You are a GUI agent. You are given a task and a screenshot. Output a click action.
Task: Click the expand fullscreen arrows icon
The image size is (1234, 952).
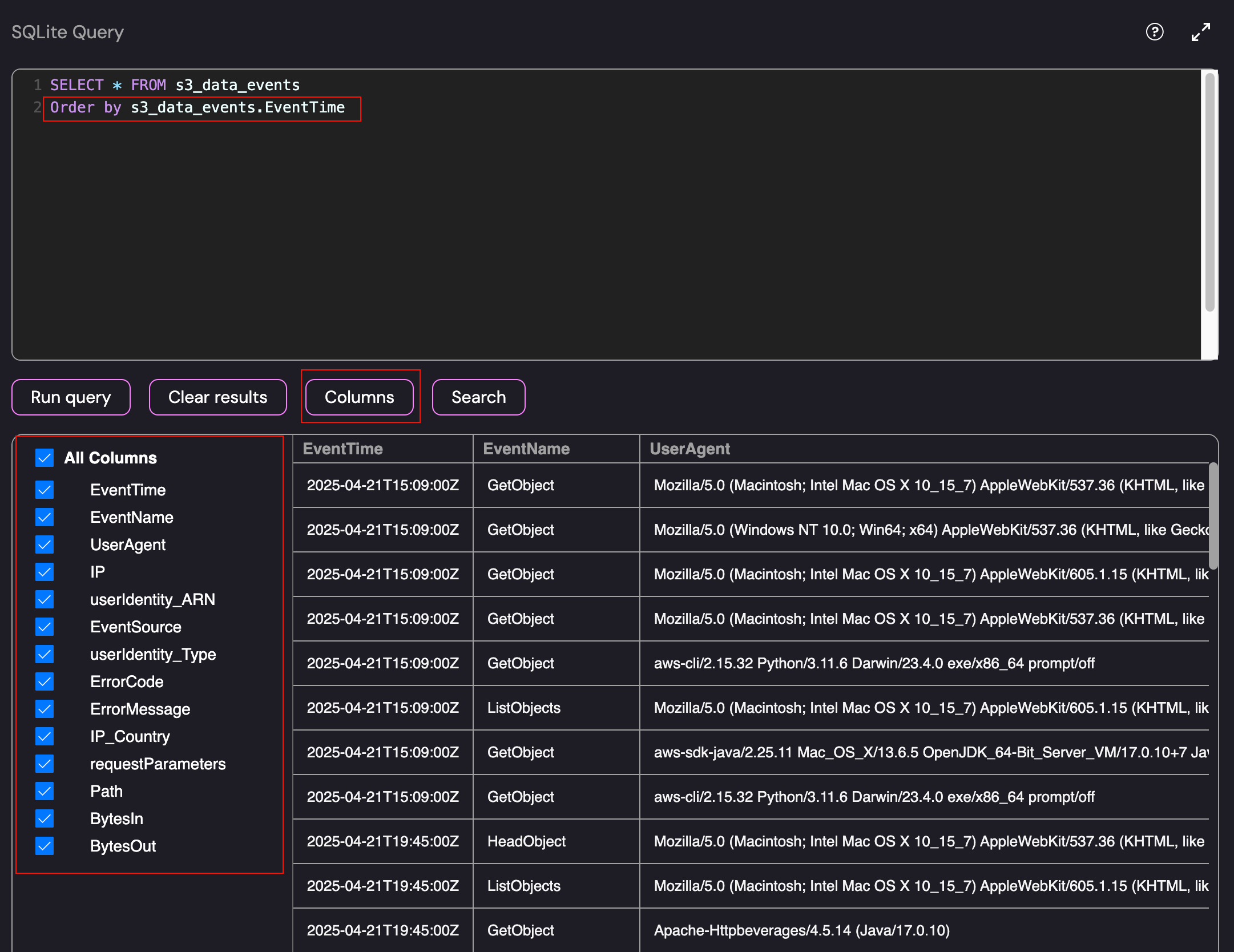click(x=1200, y=32)
